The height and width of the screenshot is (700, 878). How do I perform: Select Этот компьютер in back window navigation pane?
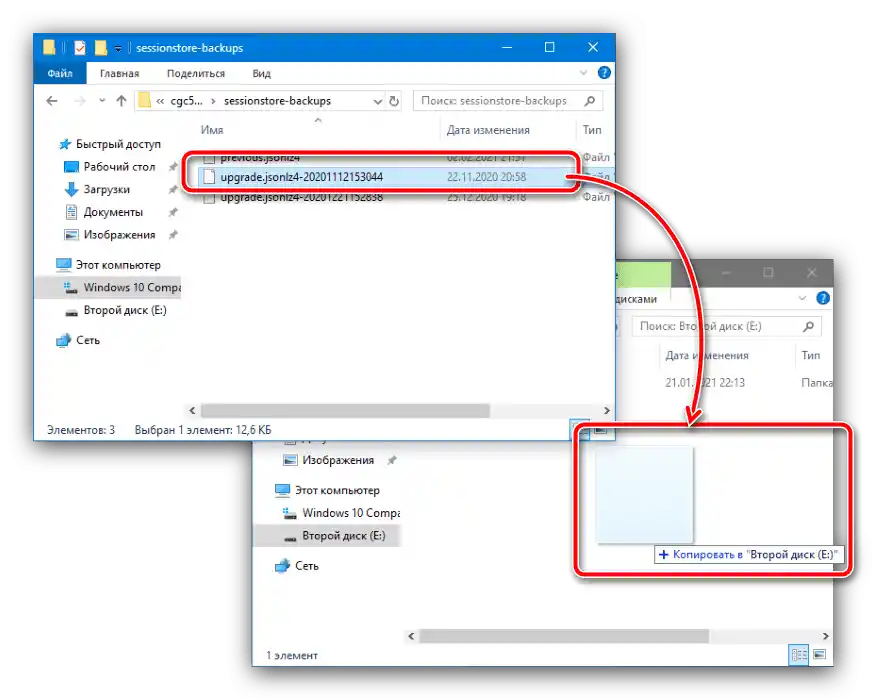337,491
